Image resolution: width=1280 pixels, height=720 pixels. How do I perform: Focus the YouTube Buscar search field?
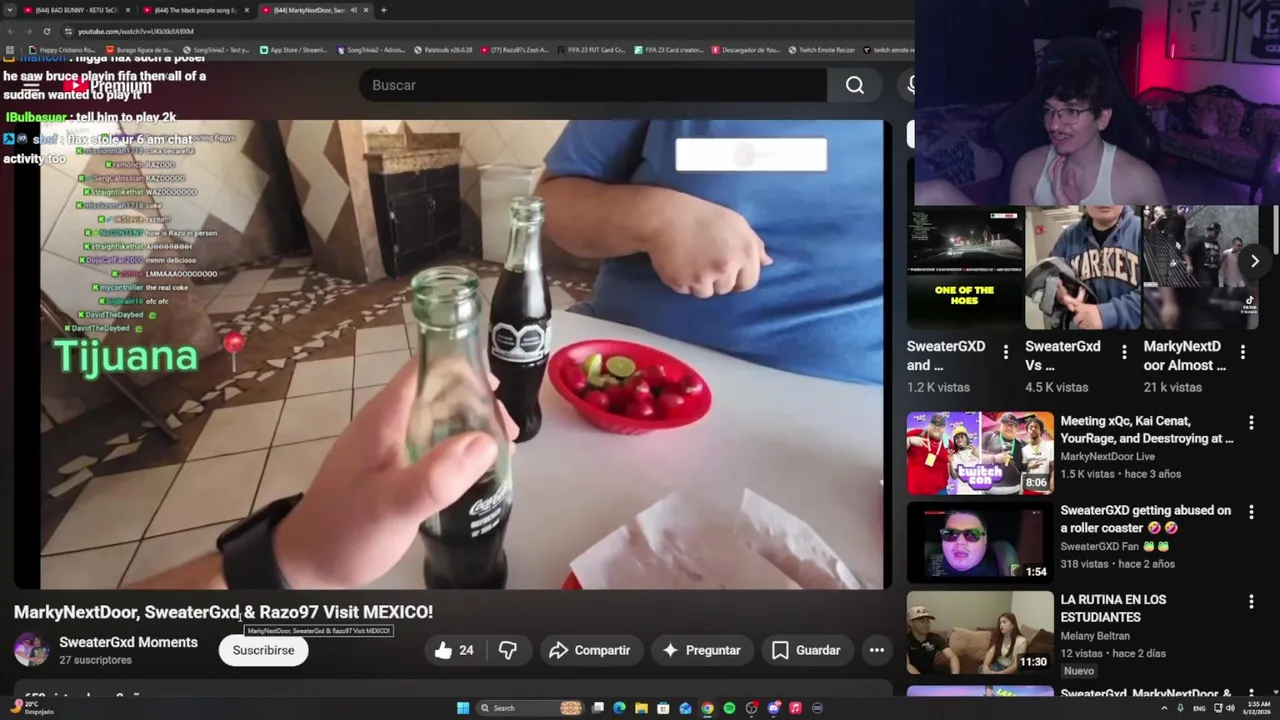pos(593,85)
